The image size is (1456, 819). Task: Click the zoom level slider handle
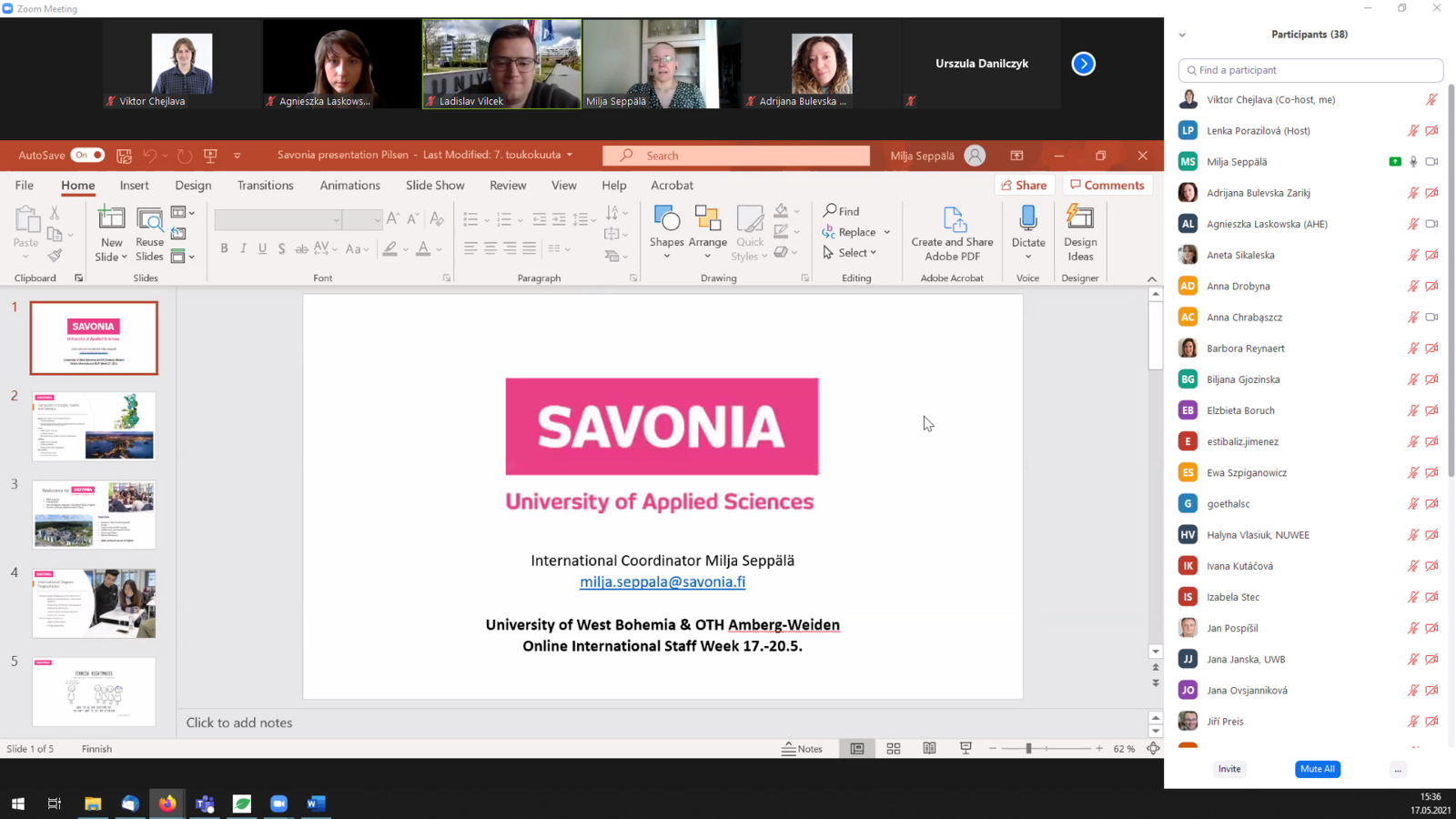(x=1028, y=748)
